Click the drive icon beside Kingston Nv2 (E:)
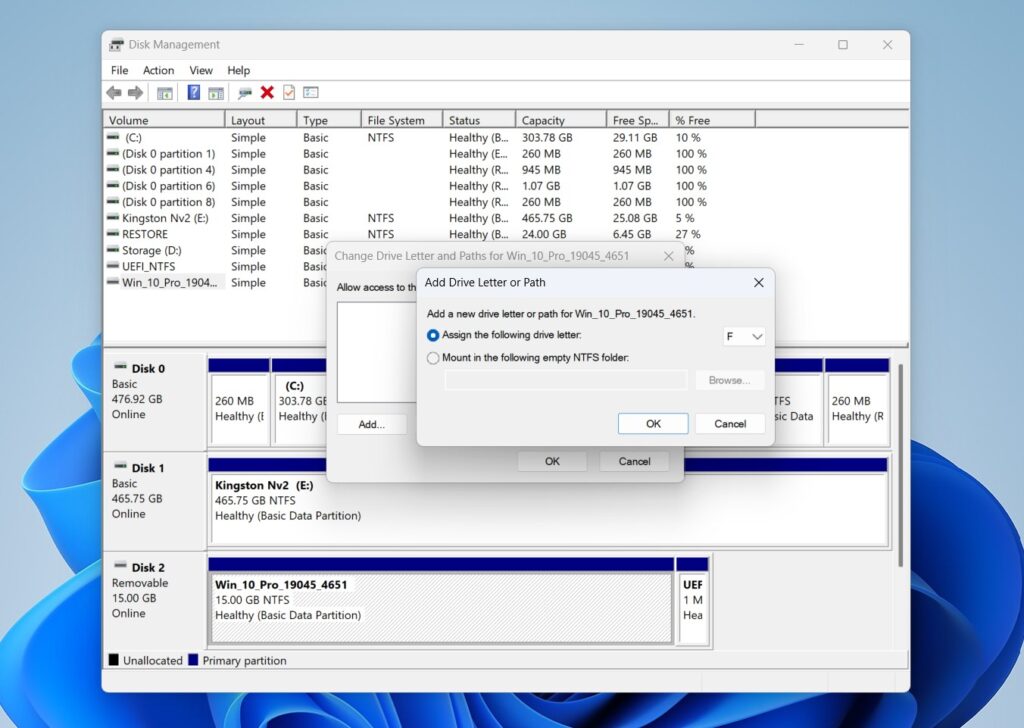 pos(113,218)
